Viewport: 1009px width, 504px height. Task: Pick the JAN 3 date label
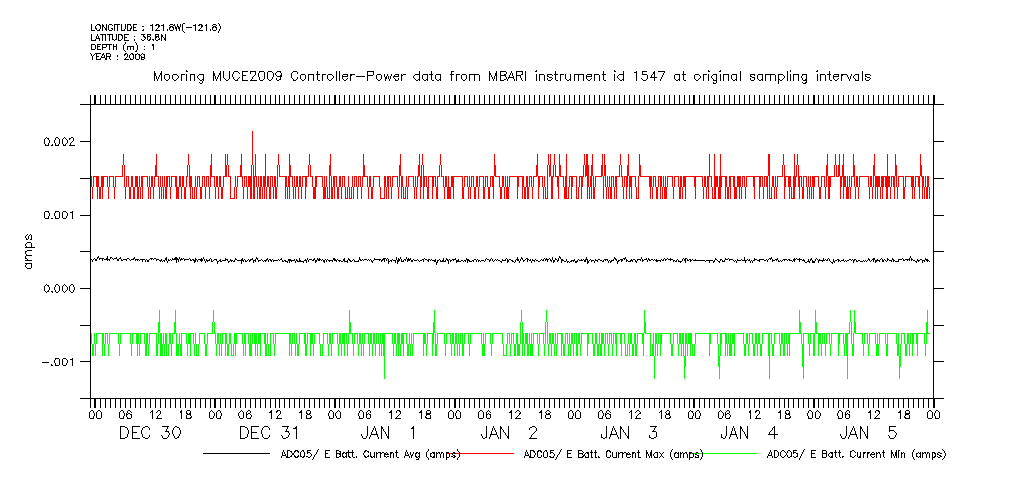tap(629, 433)
